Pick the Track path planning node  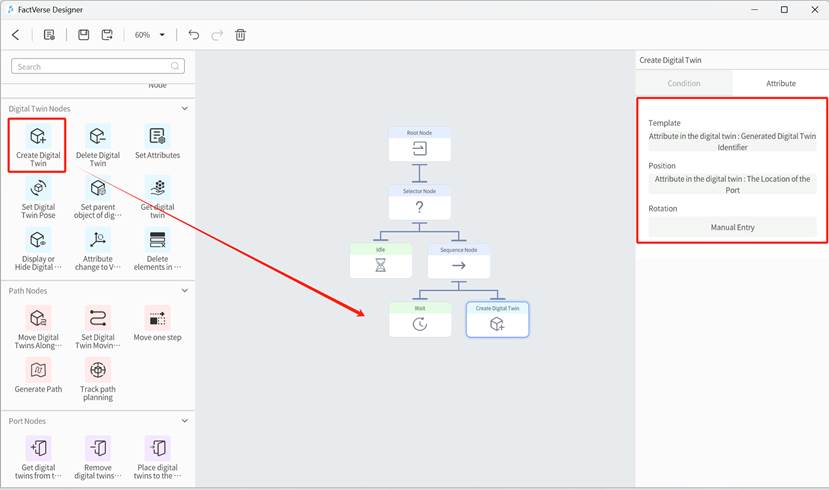98,371
